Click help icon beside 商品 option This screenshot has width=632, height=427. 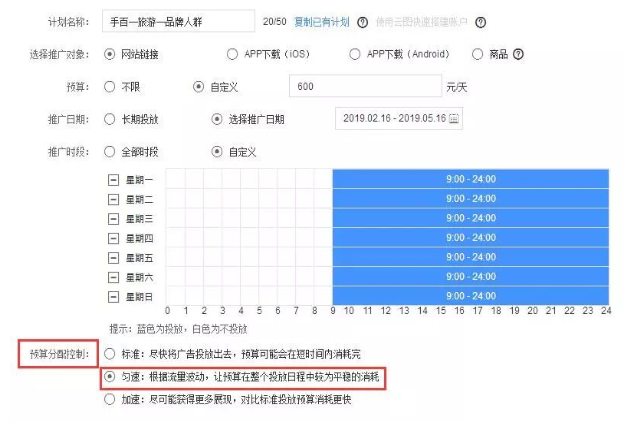[518, 54]
